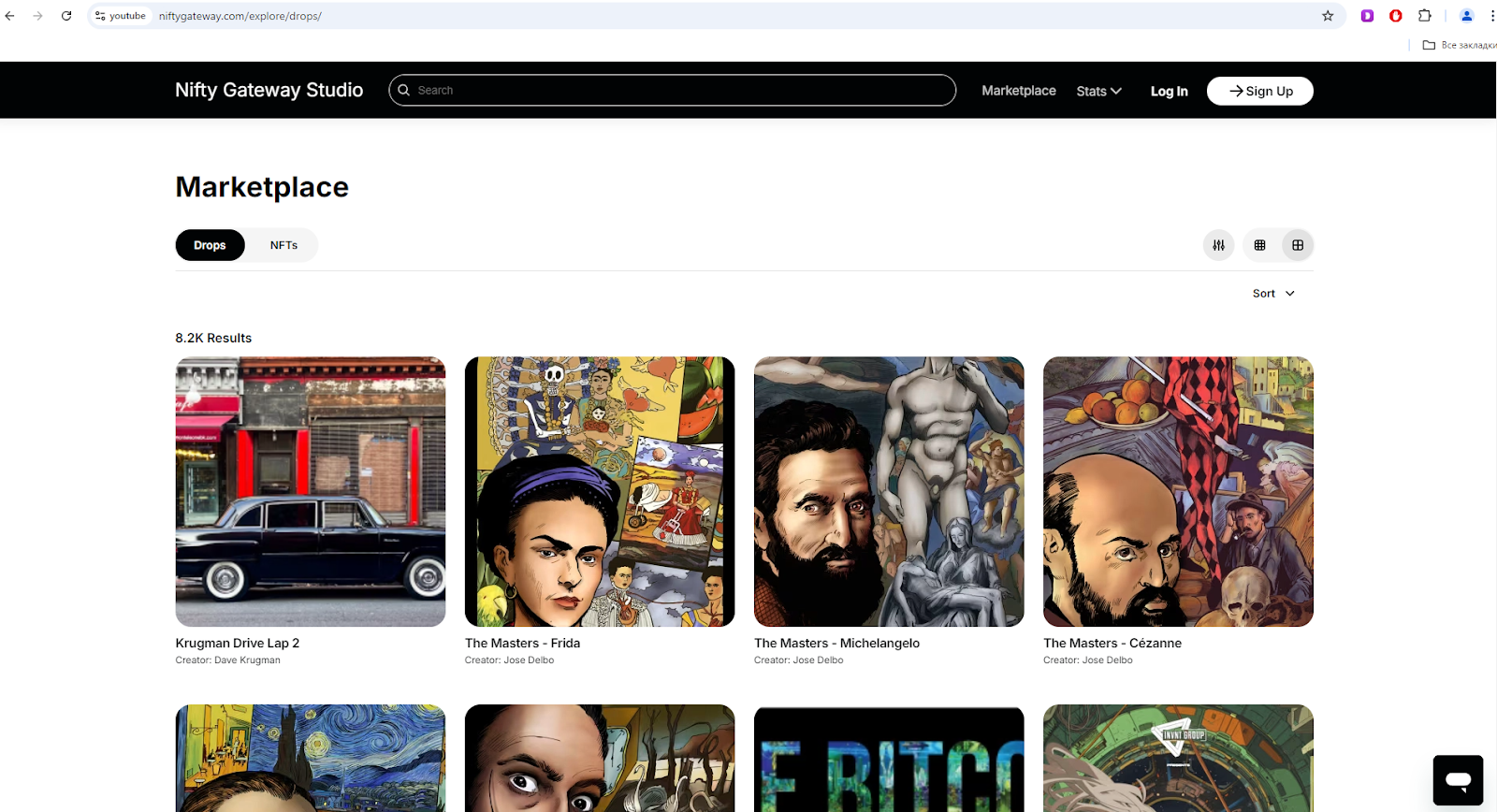Open the Extensions puzzle icon
Image resolution: width=1497 pixels, height=812 pixels.
click(1425, 16)
